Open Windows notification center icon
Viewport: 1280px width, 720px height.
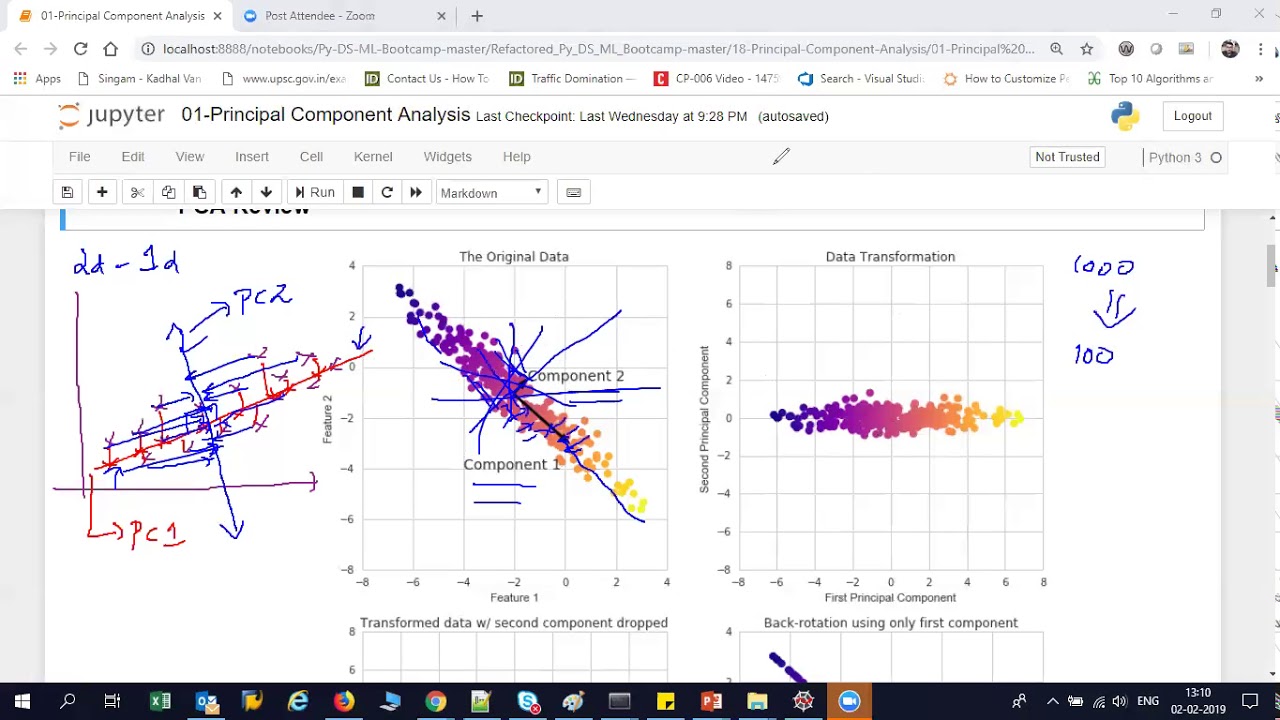[x=1250, y=702]
